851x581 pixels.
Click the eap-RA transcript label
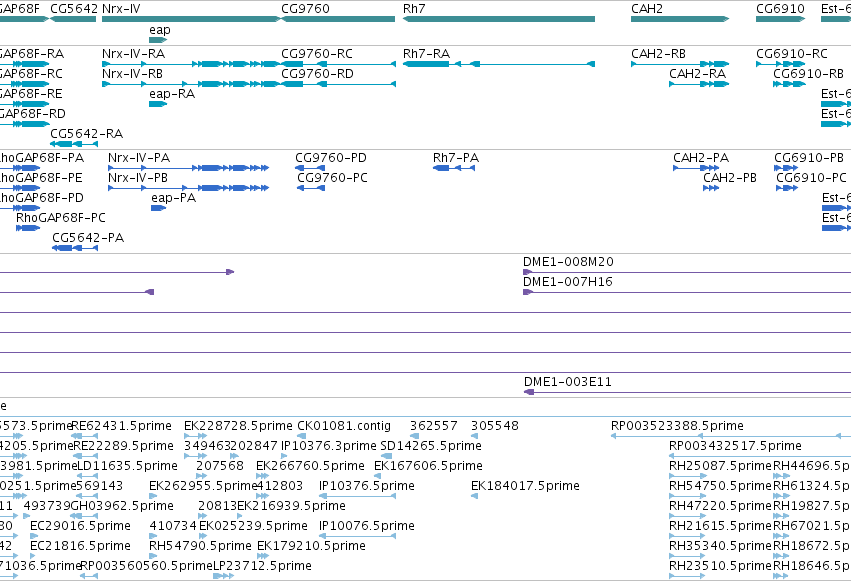[x=172, y=94]
